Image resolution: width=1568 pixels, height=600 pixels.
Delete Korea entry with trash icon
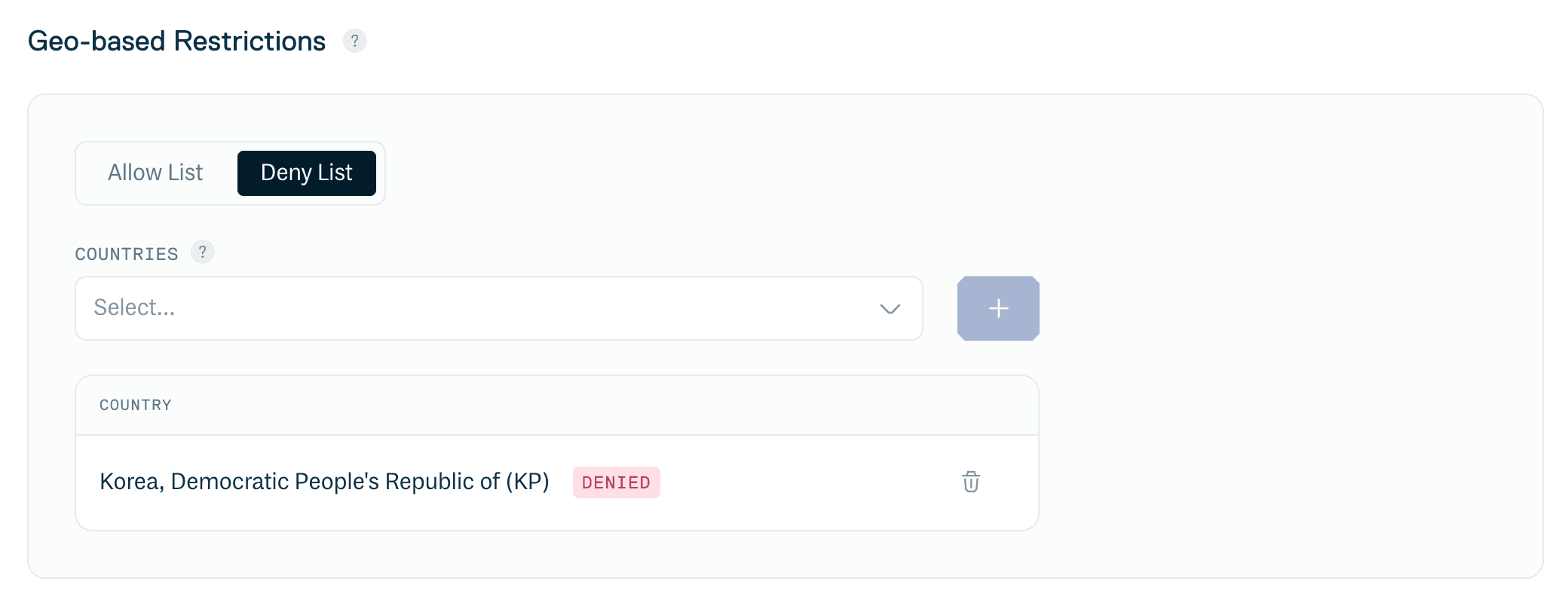[x=971, y=482]
